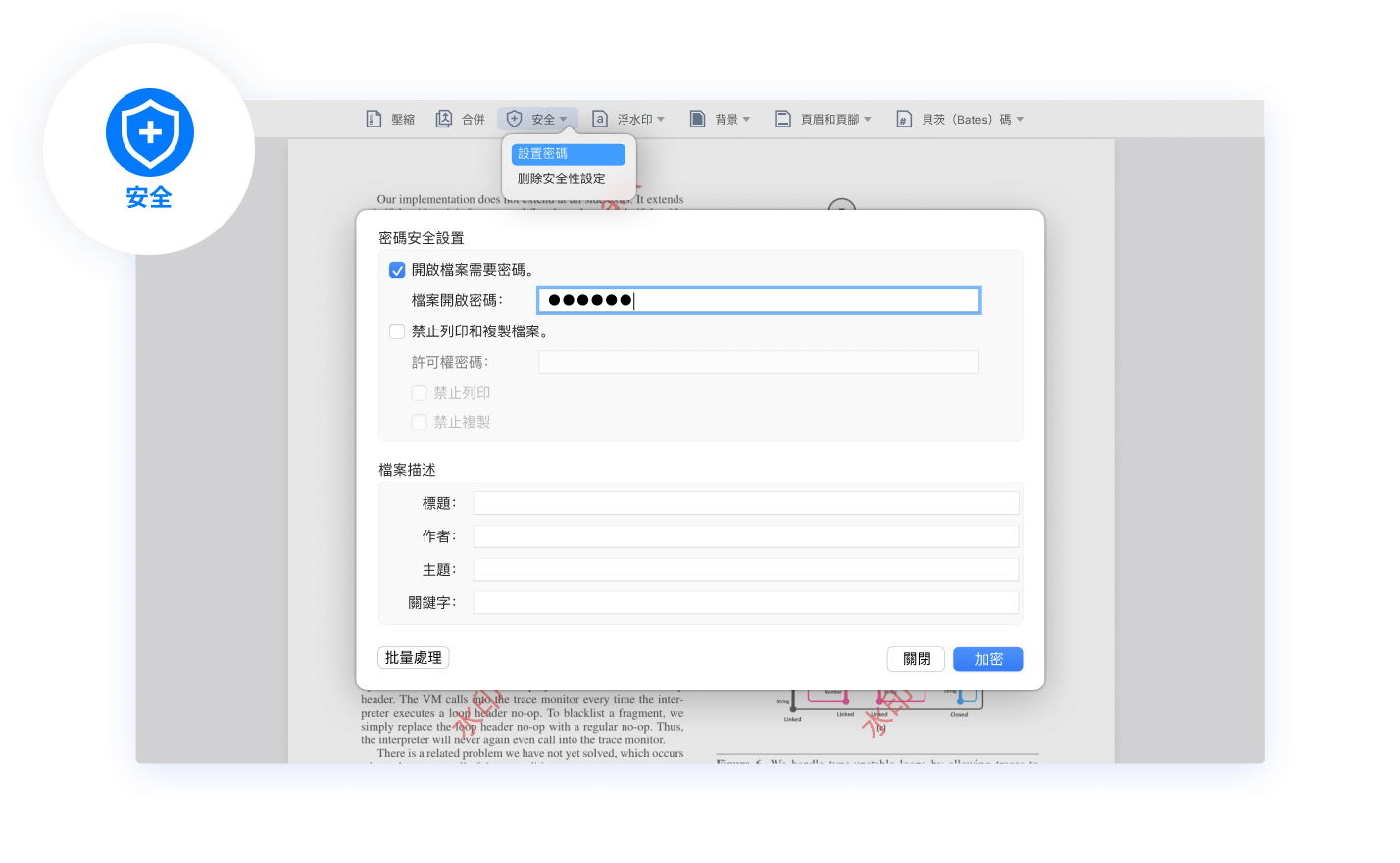This screenshot has width=1400, height=863.
Task: Expand the 貝茨 (Bates) 碼 dropdown arrow
Action: coord(1020,120)
